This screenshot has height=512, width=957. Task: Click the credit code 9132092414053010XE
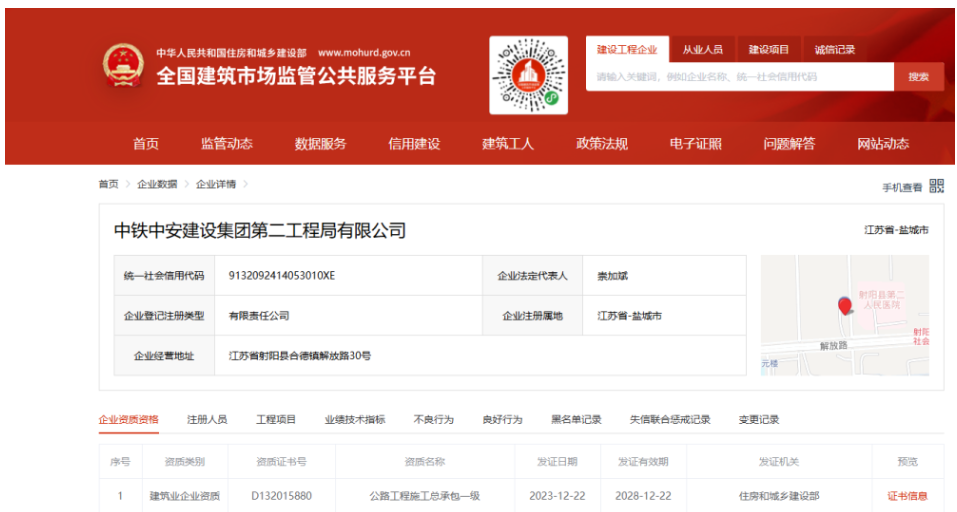[x=282, y=275]
